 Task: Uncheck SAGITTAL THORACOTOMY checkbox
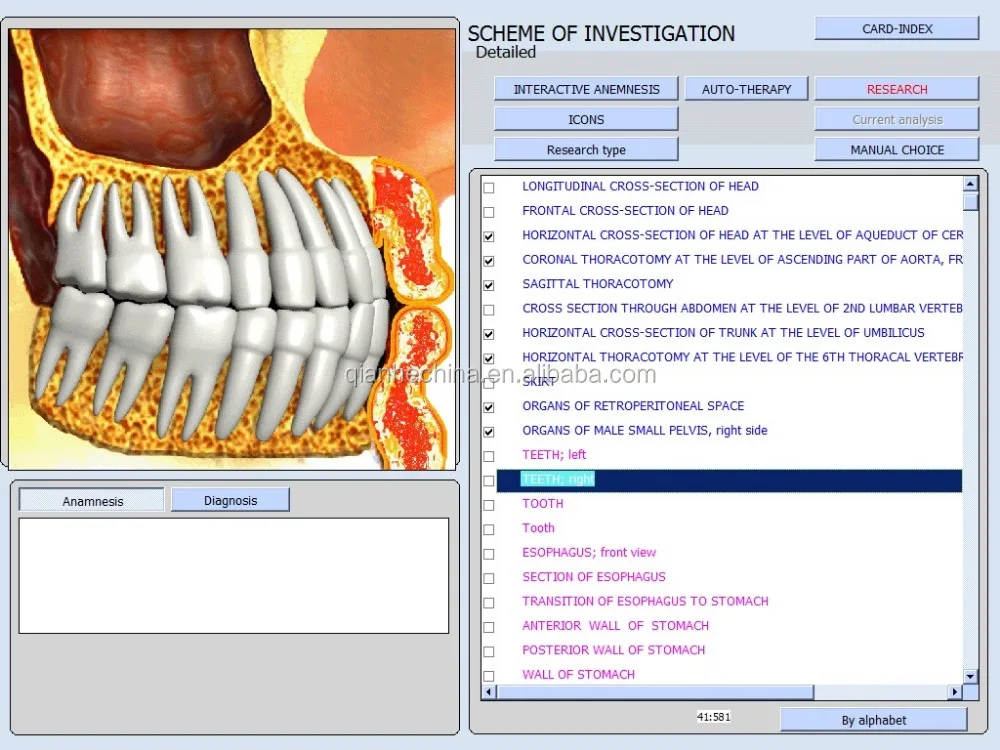click(489, 285)
